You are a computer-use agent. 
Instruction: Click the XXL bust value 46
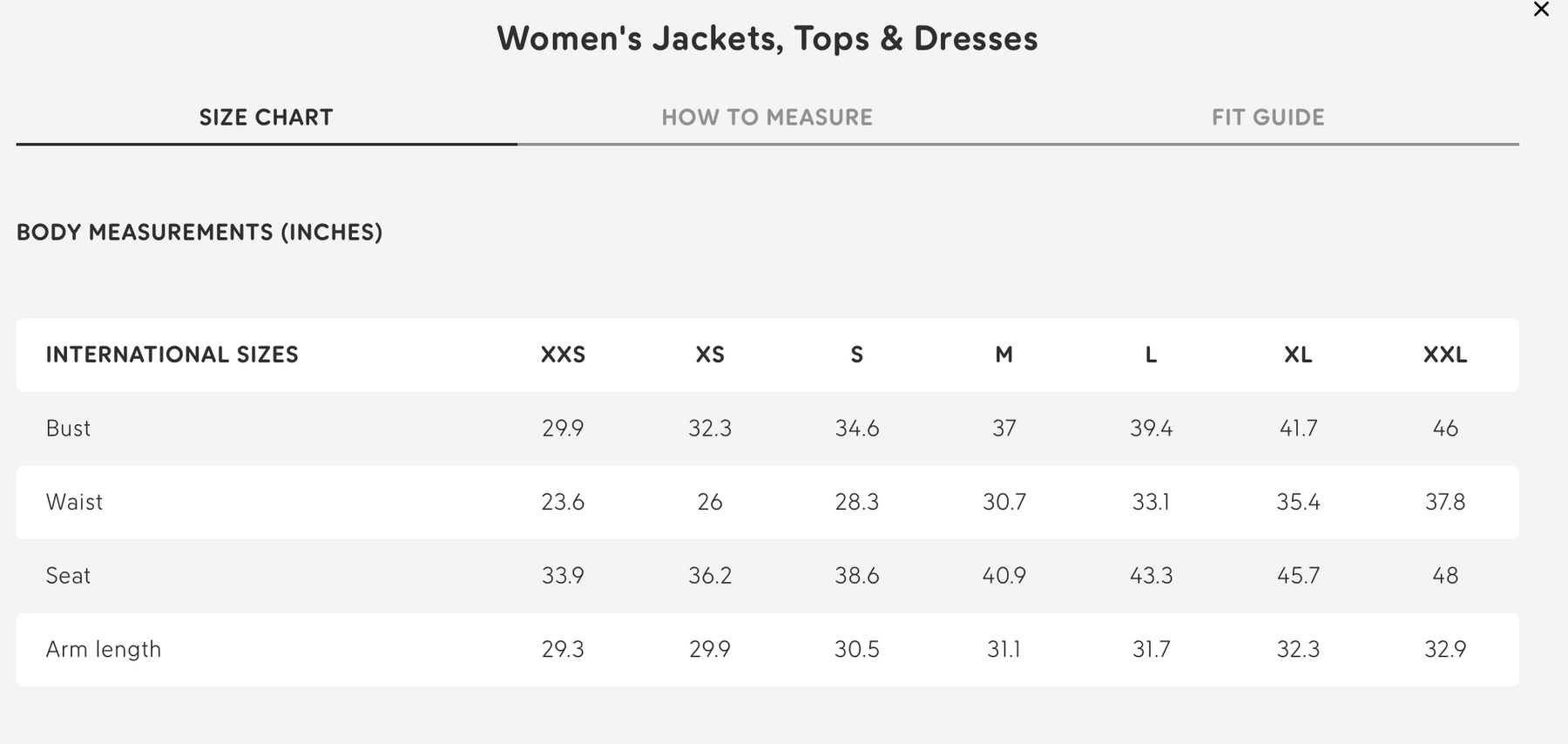tap(1445, 429)
